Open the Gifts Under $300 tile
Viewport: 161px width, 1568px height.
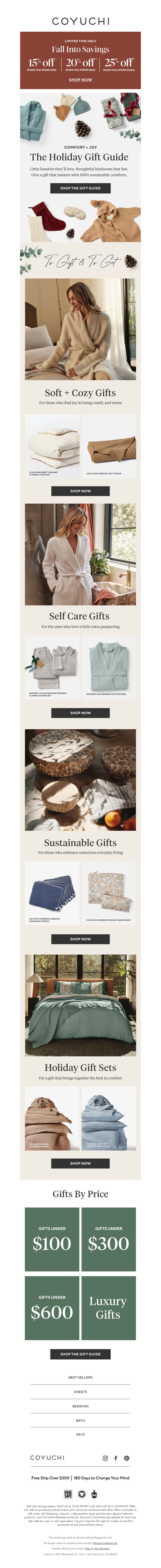pyautogui.click(x=108, y=1239)
